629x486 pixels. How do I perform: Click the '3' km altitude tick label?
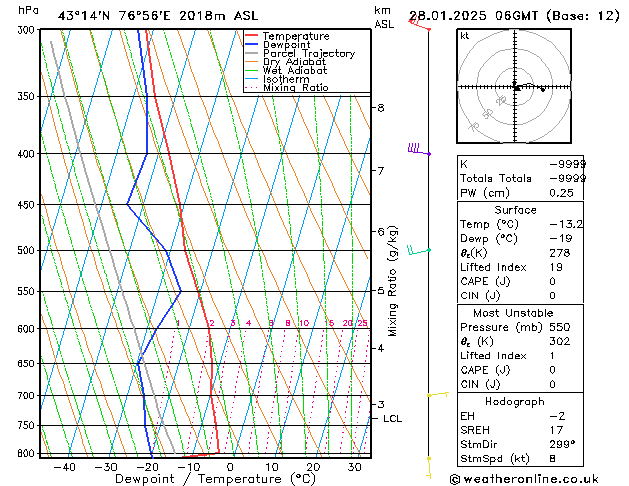click(x=381, y=405)
